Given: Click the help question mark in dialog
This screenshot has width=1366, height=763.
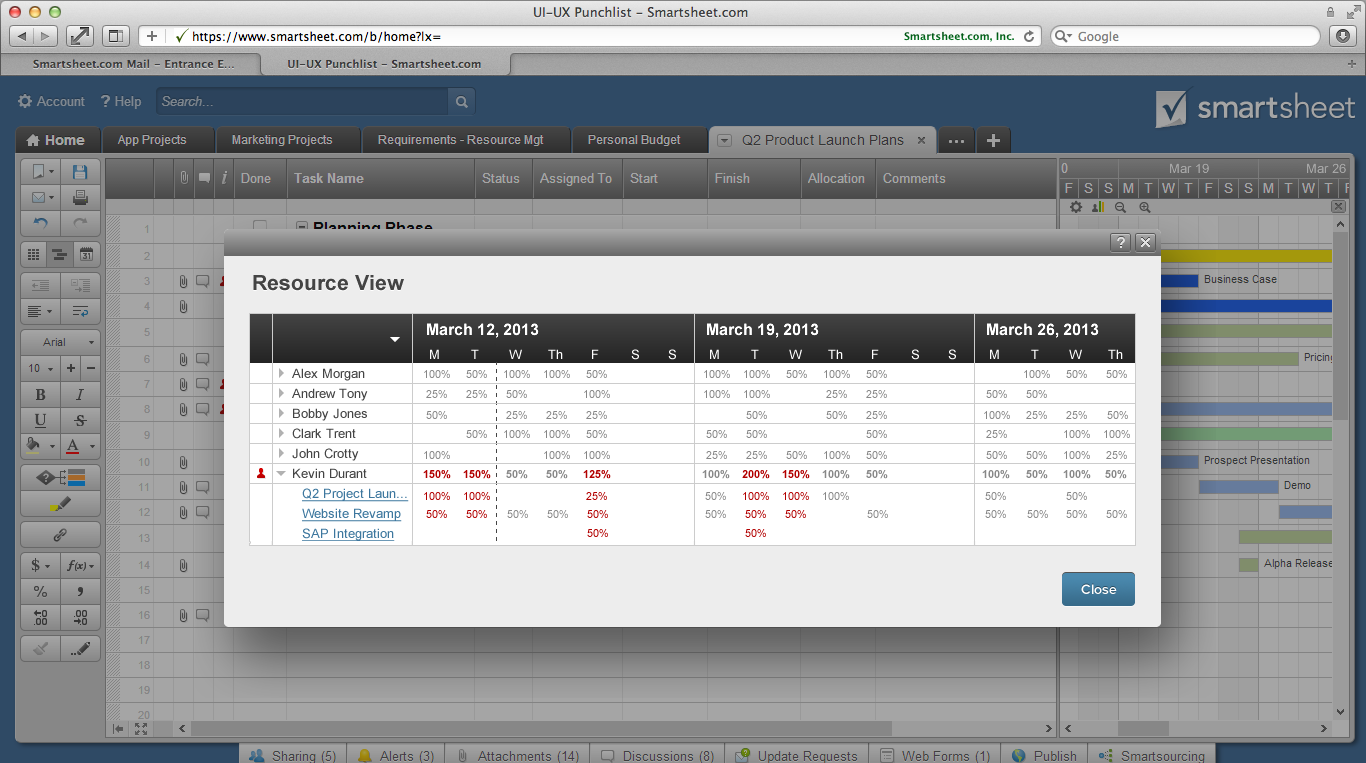Looking at the screenshot, I should (1121, 242).
